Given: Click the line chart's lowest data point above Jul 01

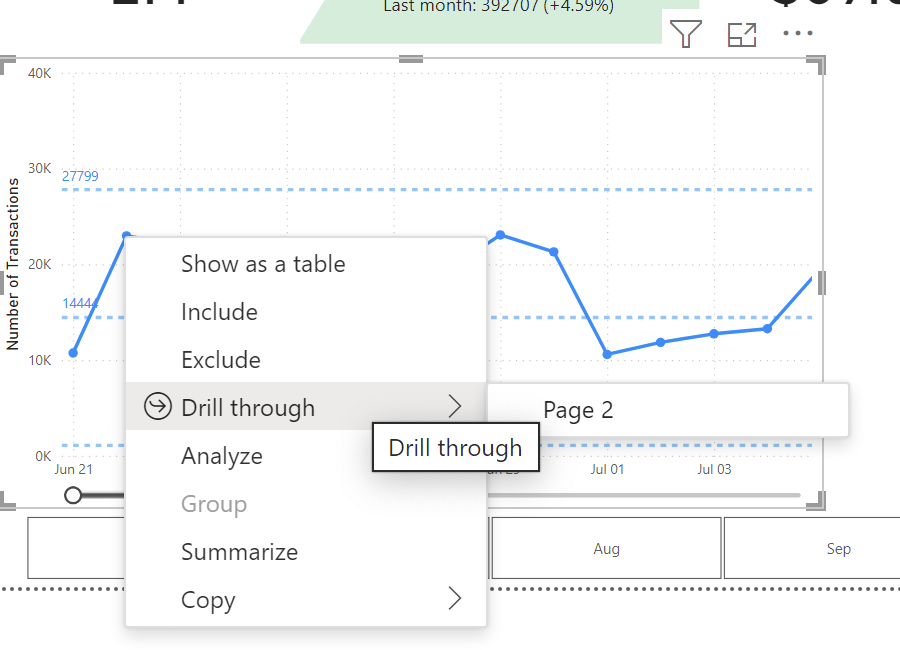Looking at the screenshot, I should coord(607,354).
